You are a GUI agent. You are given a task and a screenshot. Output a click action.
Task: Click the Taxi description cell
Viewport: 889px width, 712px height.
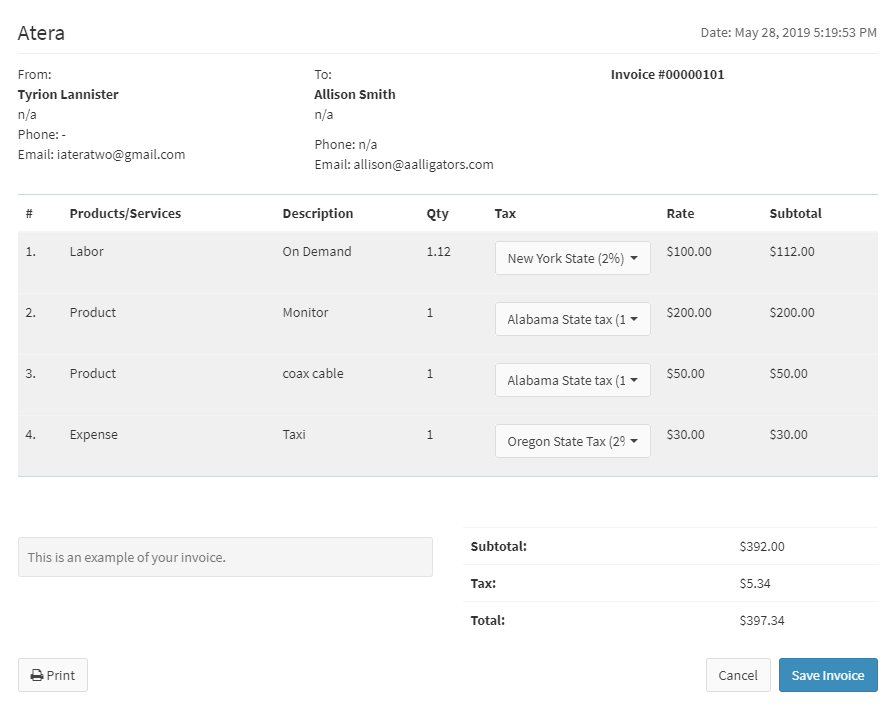294,434
